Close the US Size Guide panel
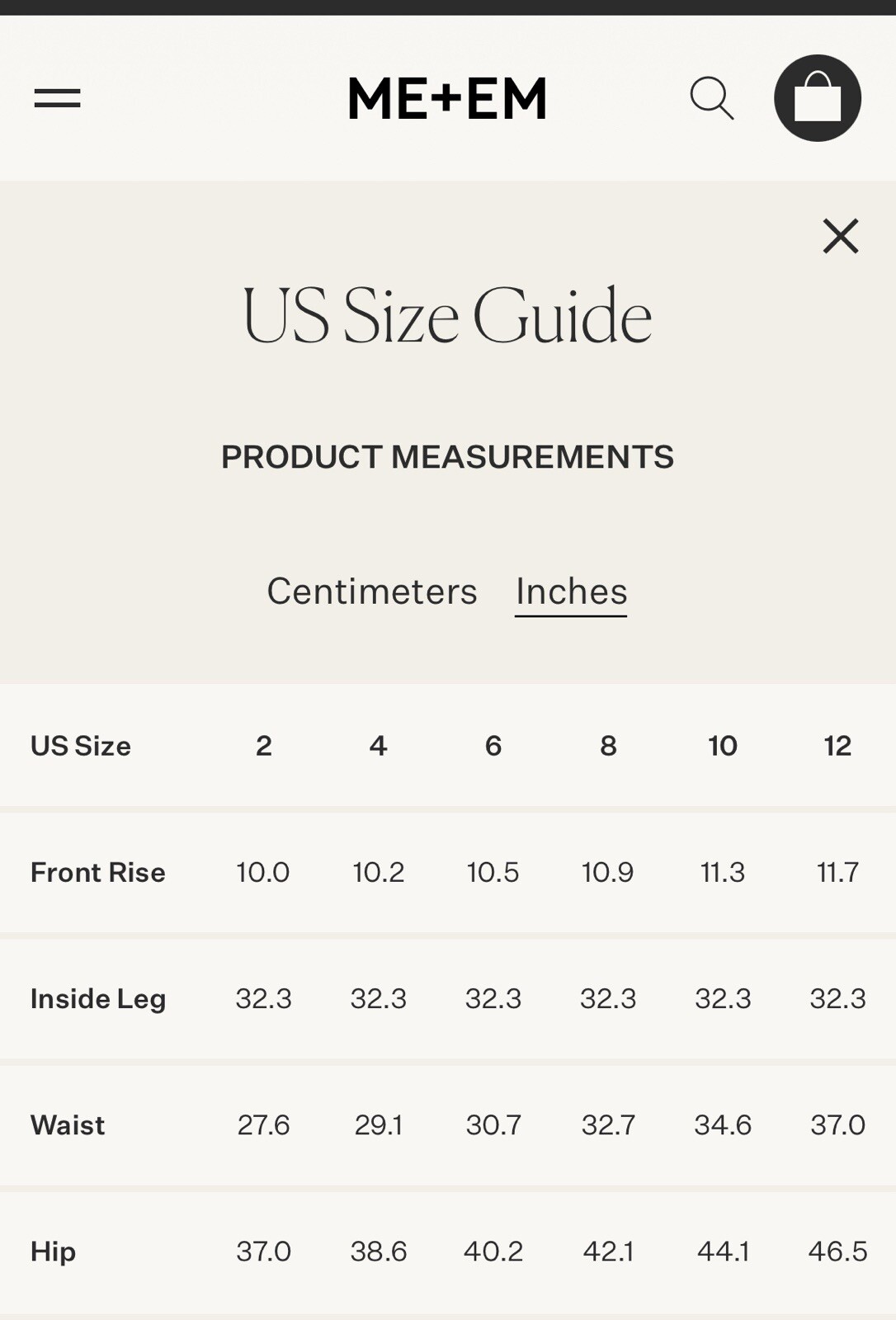The image size is (896, 1320). point(841,236)
